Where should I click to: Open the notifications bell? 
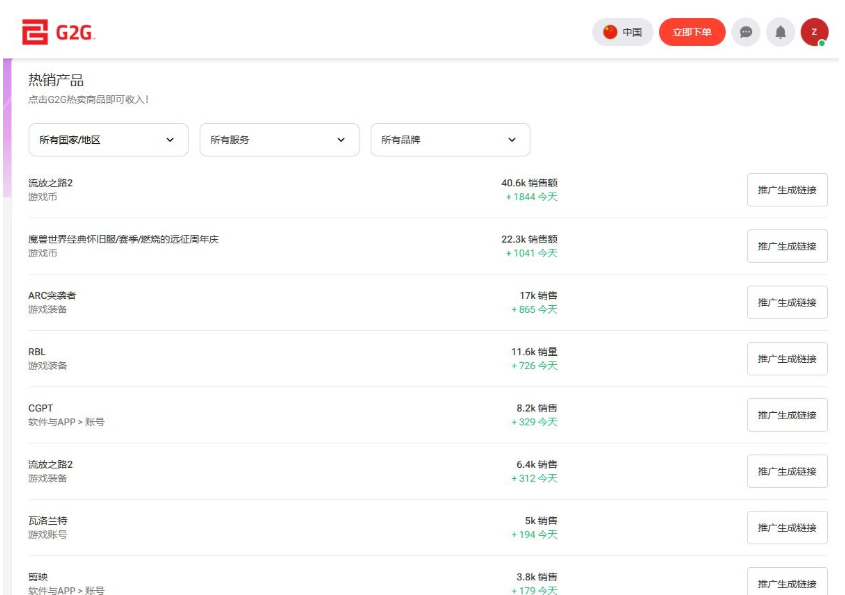click(780, 32)
